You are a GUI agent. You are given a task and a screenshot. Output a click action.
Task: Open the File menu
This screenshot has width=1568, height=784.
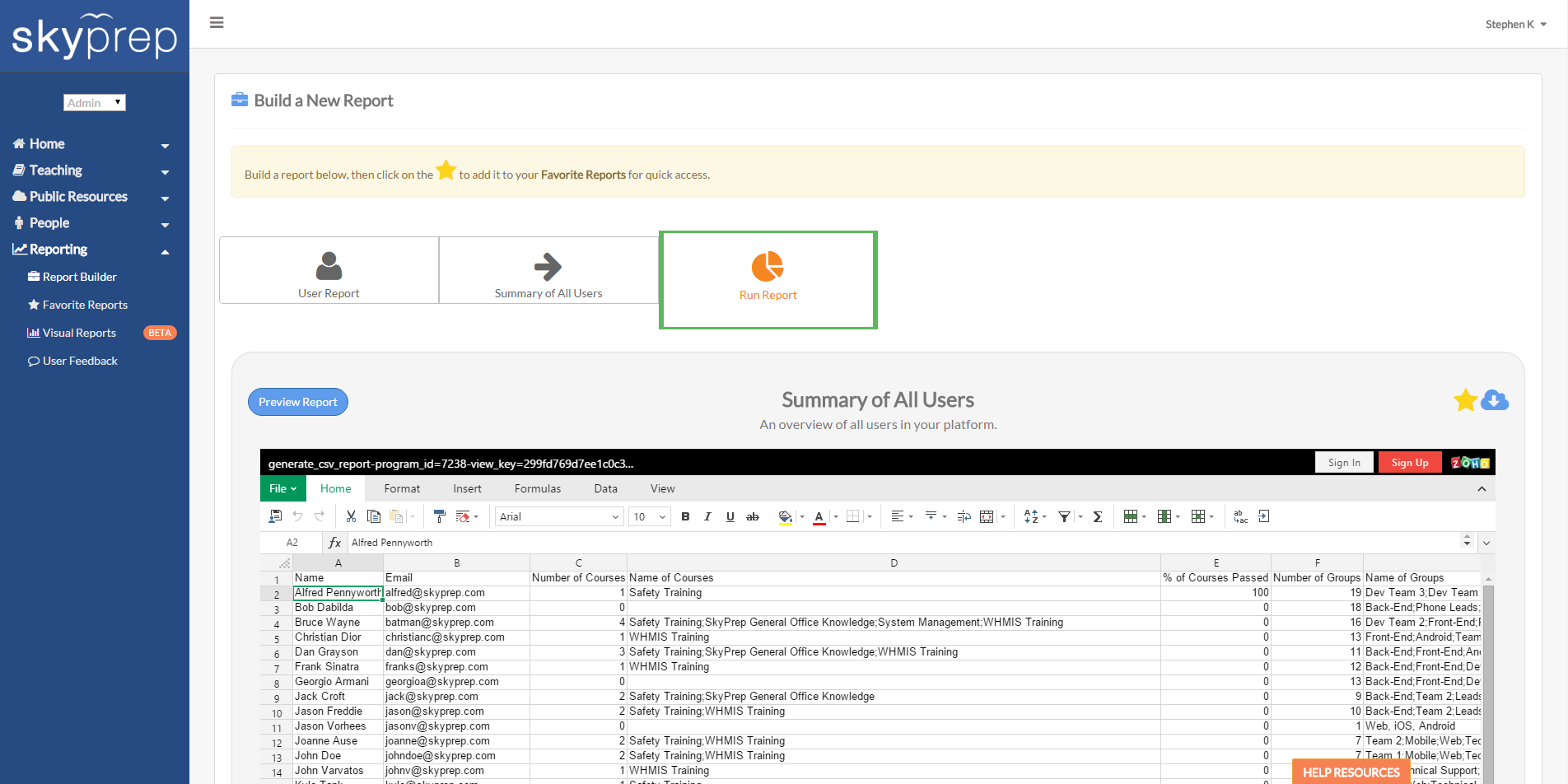click(x=282, y=488)
